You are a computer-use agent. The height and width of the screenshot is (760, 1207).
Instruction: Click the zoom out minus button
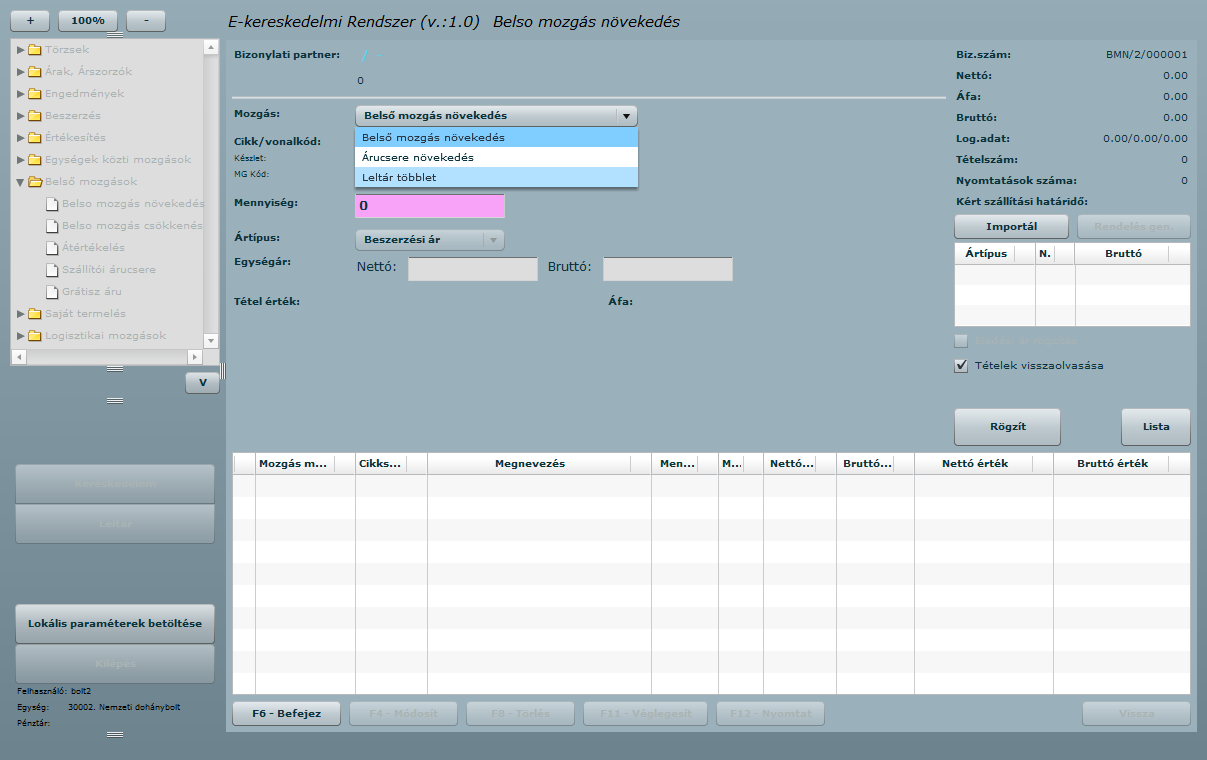tap(146, 21)
